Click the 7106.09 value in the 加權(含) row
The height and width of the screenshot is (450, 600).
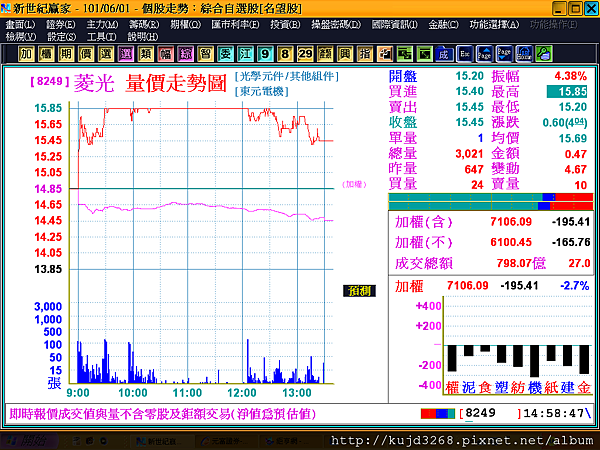tap(511, 222)
